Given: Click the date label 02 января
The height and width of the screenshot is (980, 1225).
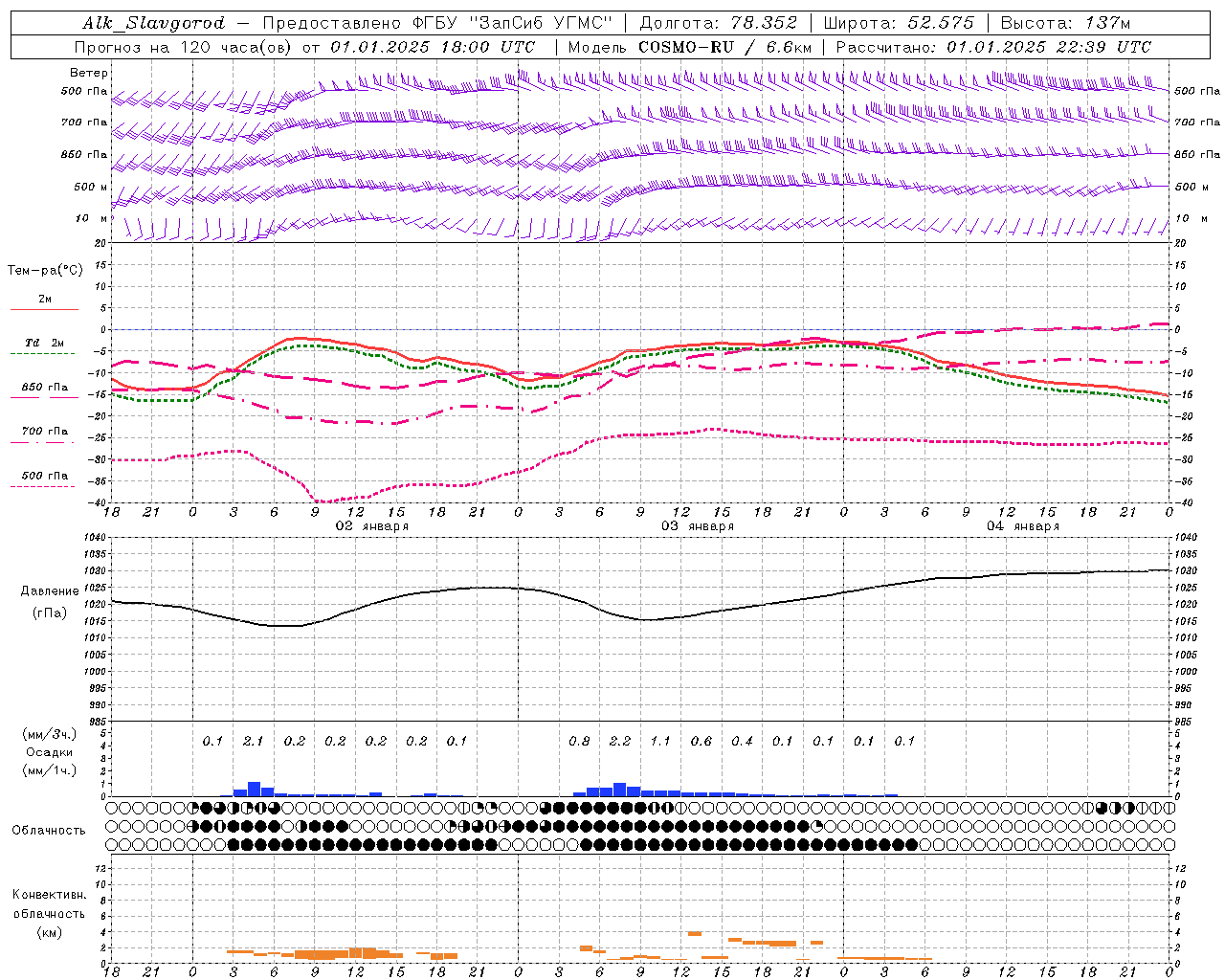Looking at the screenshot, I should pyautogui.click(x=371, y=526).
